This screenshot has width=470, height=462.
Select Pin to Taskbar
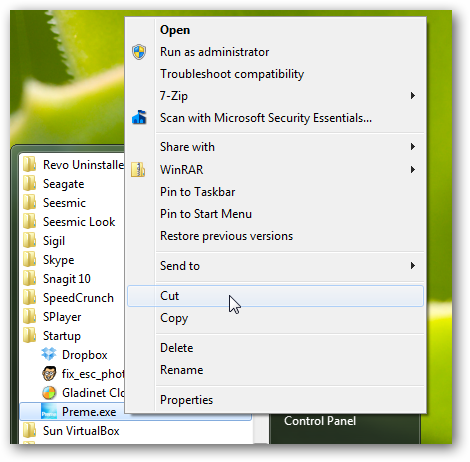pyautogui.click(x=275, y=192)
